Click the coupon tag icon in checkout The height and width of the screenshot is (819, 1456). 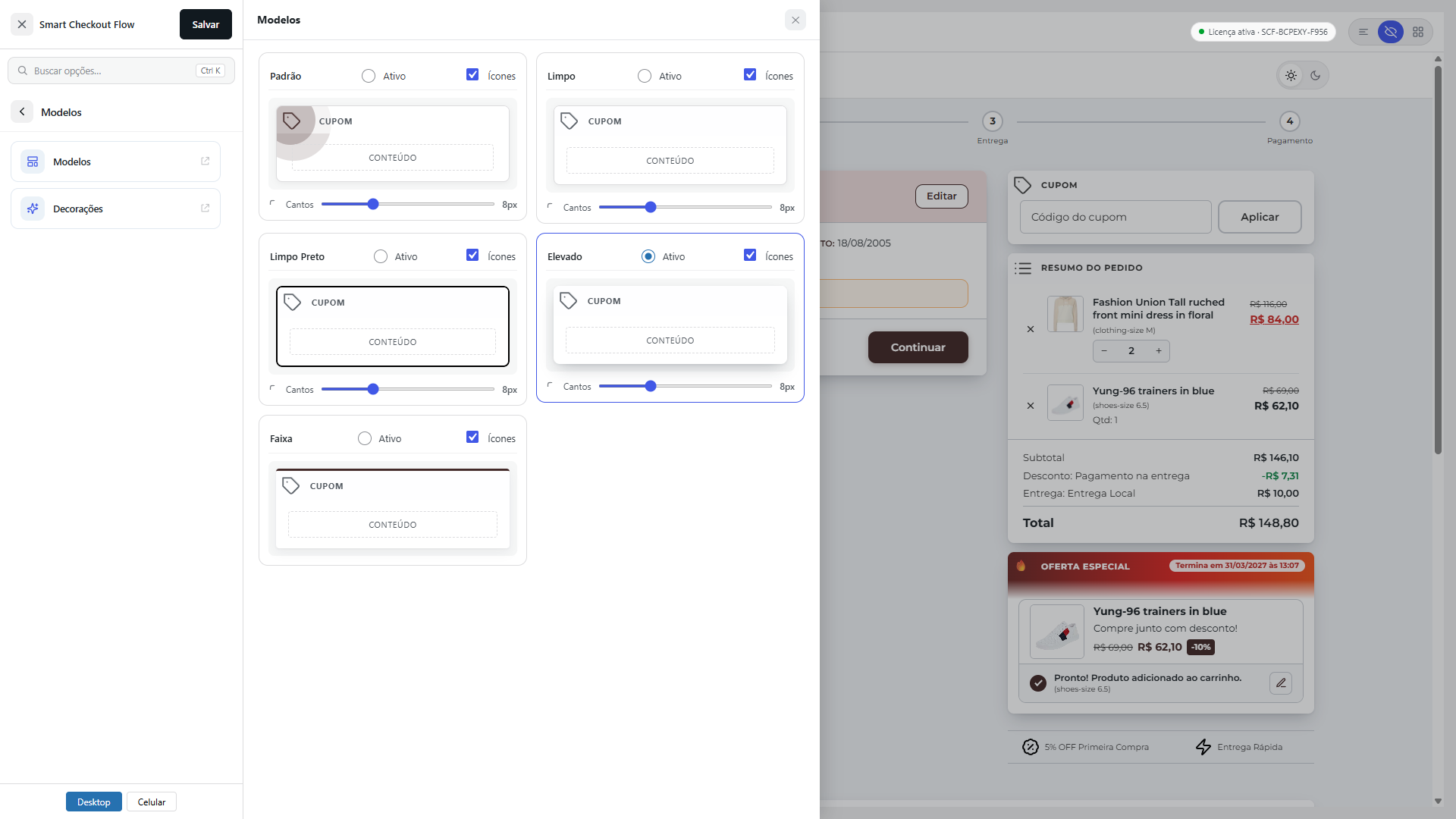pyautogui.click(x=1023, y=185)
